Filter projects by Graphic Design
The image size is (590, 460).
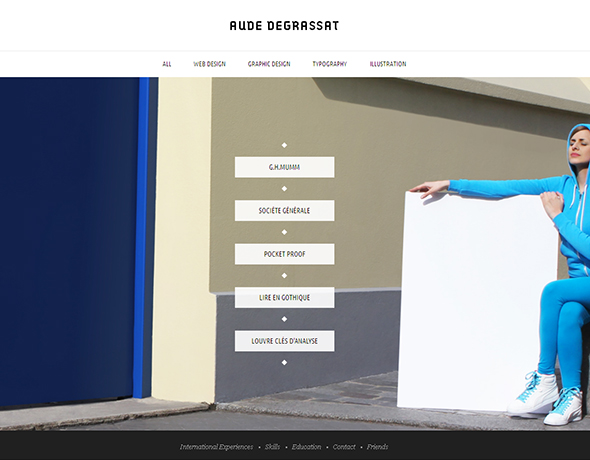pyautogui.click(x=269, y=64)
